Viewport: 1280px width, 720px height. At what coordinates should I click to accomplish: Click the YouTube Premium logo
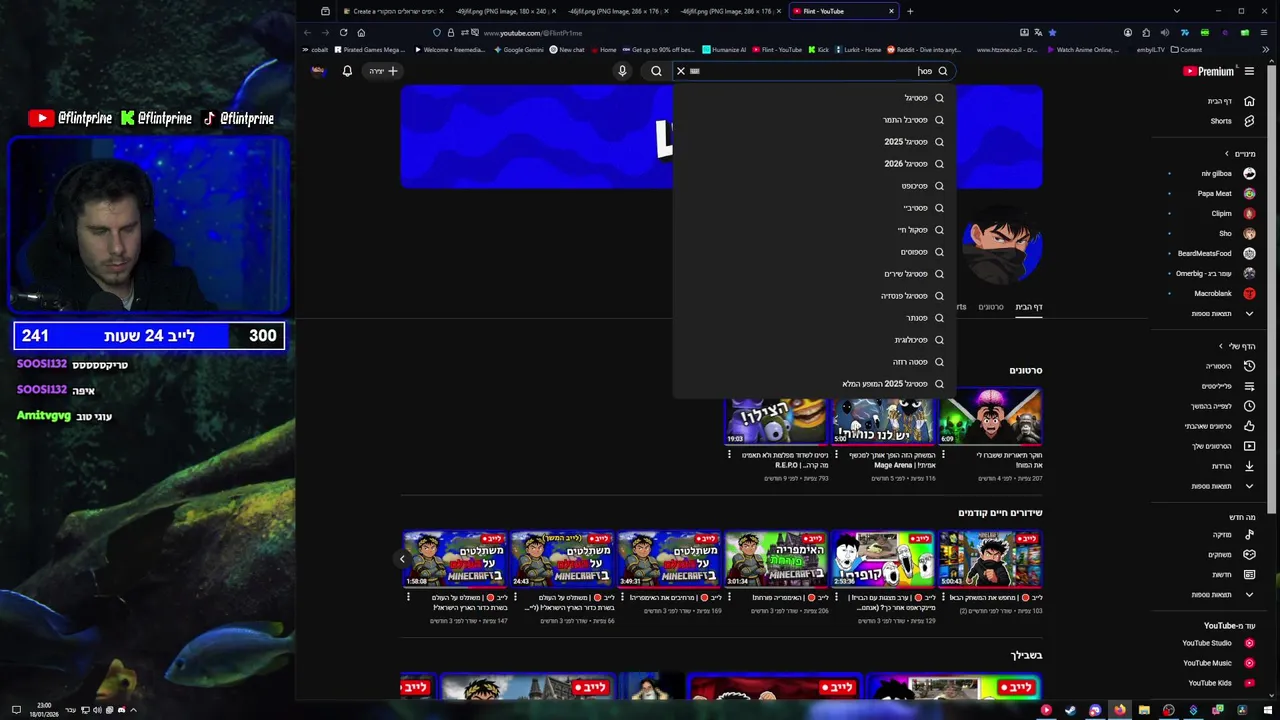[x=1208, y=71]
